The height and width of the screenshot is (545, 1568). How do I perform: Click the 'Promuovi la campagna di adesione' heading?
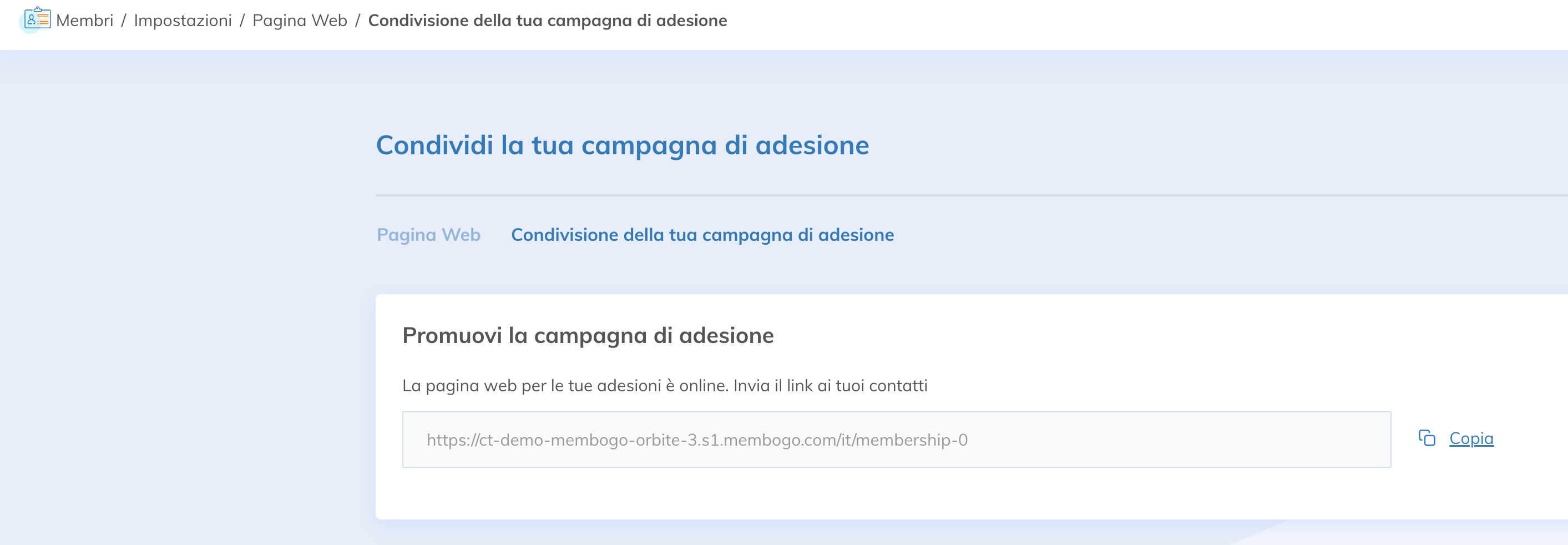point(588,336)
